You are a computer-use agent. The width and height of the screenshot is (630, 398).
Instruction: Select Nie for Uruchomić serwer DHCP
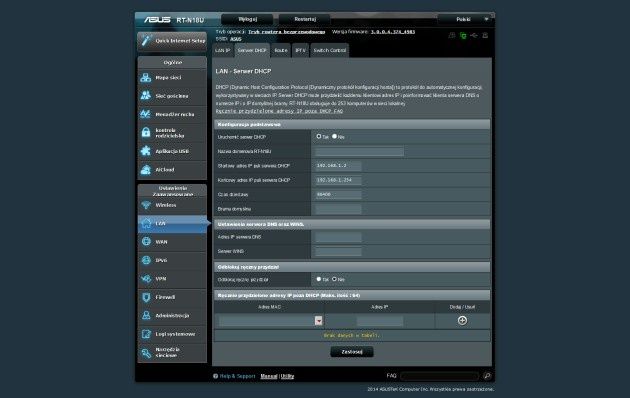coord(335,137)
